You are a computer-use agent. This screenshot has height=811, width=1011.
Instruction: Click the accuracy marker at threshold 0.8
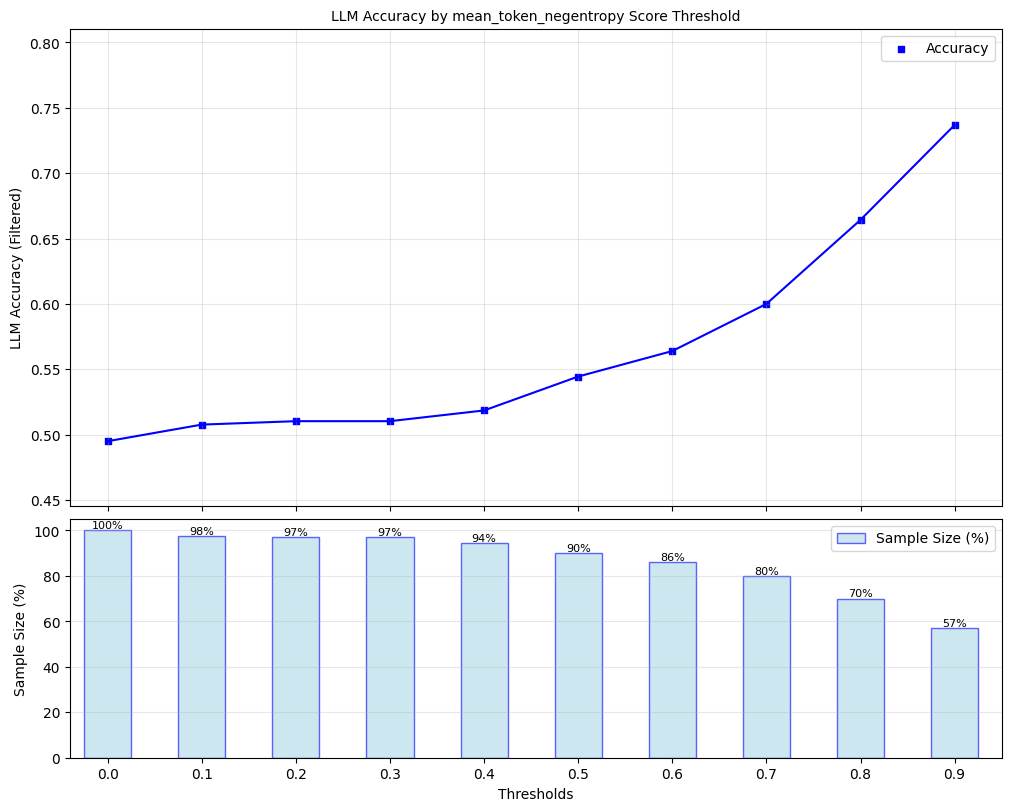pyautogui.click(x=861, y=220)
